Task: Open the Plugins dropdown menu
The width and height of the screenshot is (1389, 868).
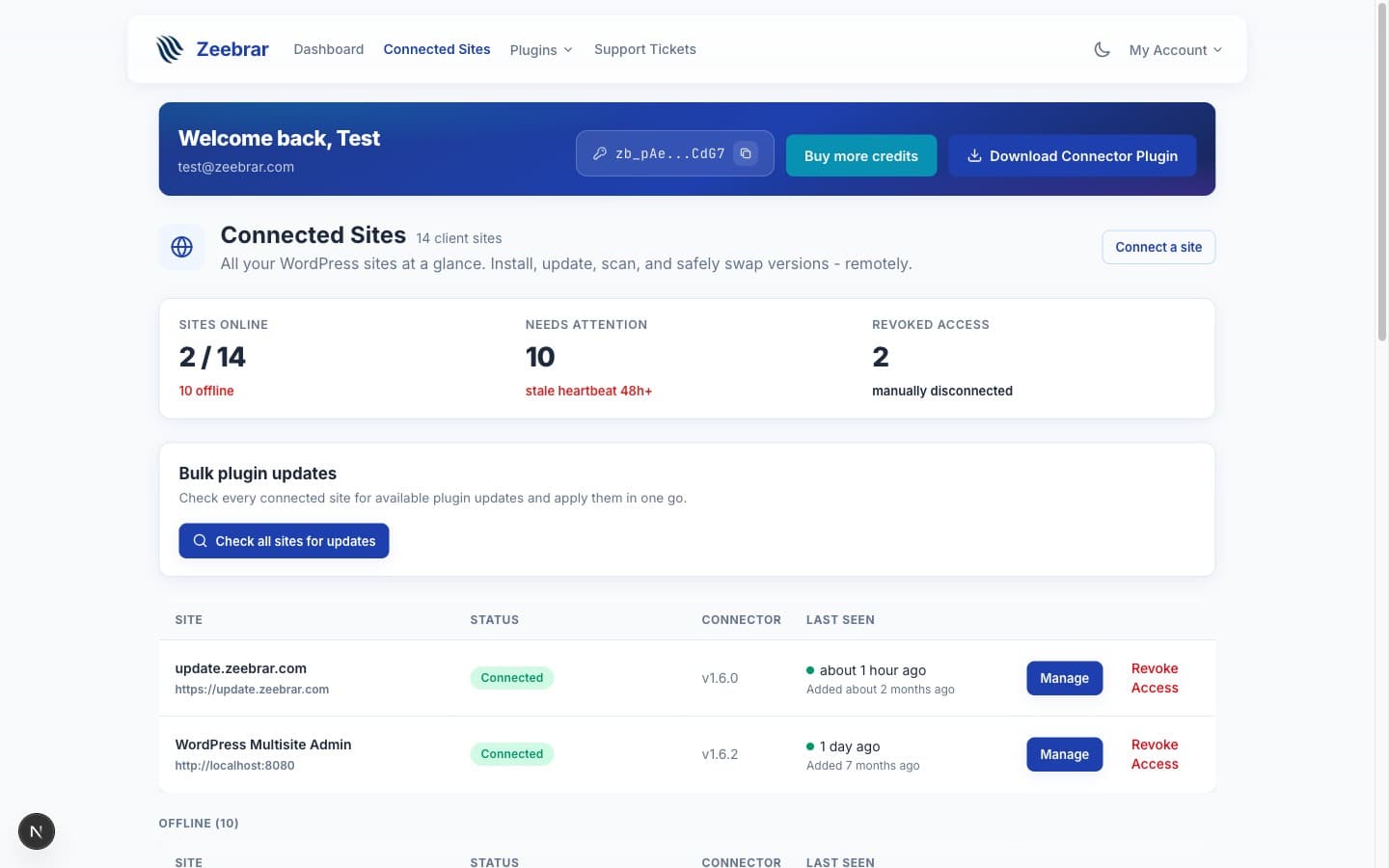Action: click(x=541, y=50)
